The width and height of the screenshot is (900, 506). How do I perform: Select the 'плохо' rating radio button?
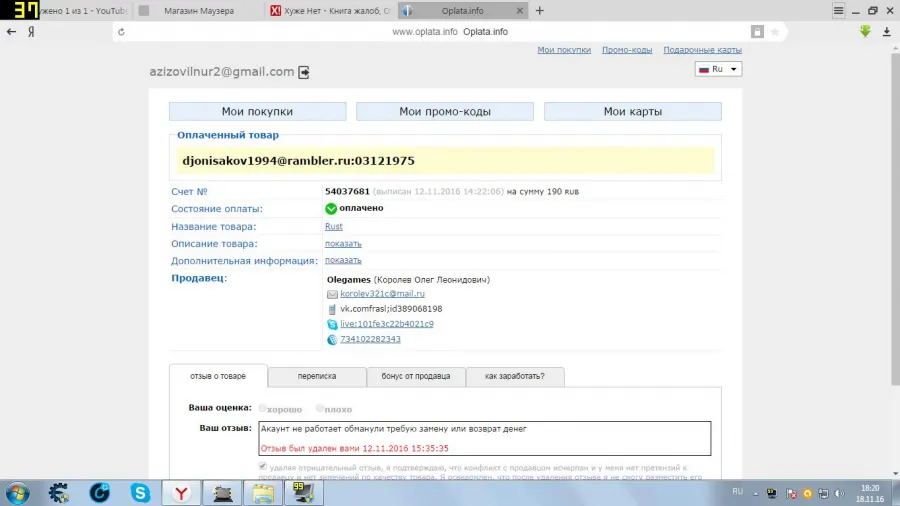pyautogui.click(x=320, y=408)
